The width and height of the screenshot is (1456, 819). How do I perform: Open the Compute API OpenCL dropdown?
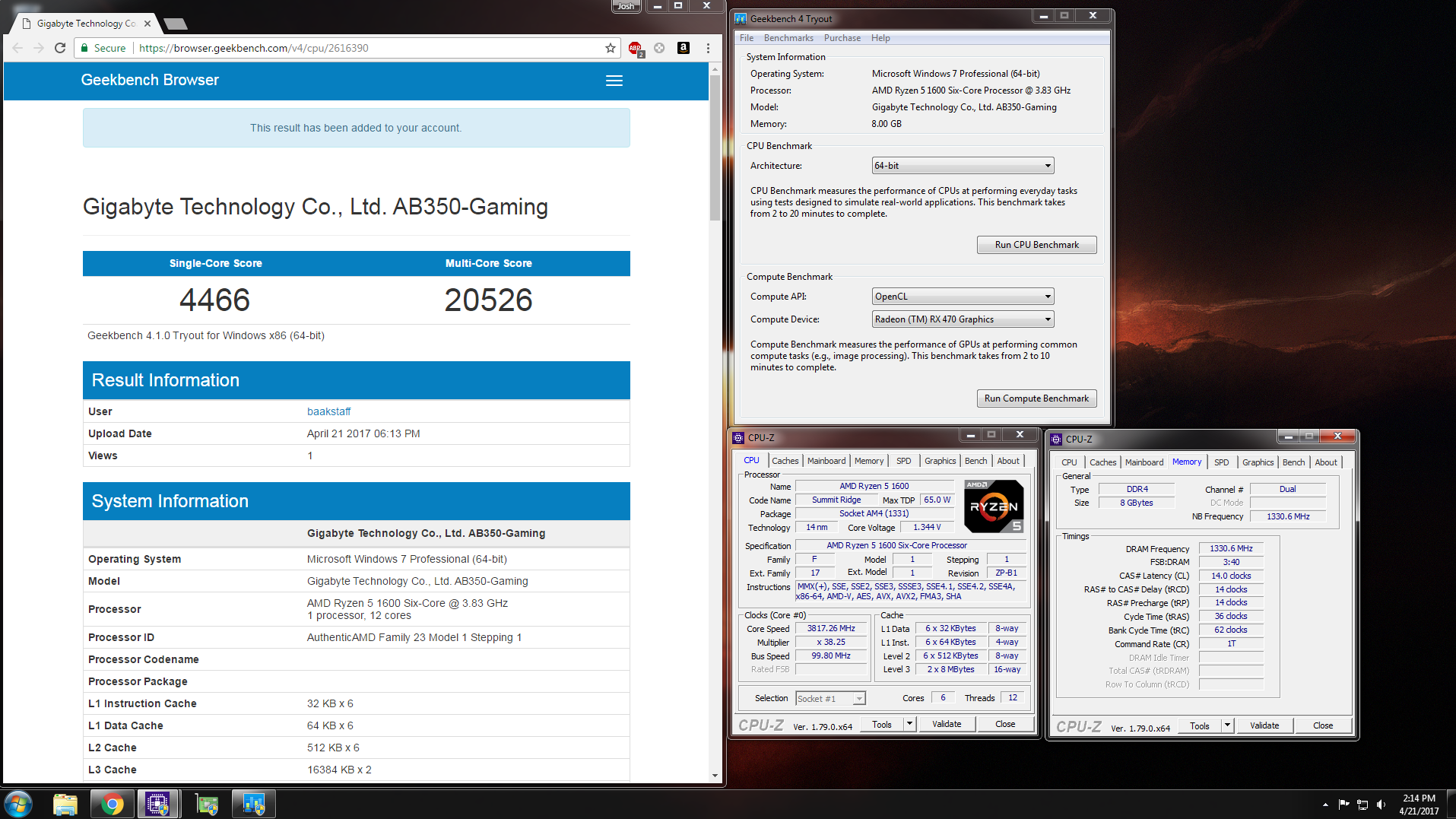click(963, 297)
